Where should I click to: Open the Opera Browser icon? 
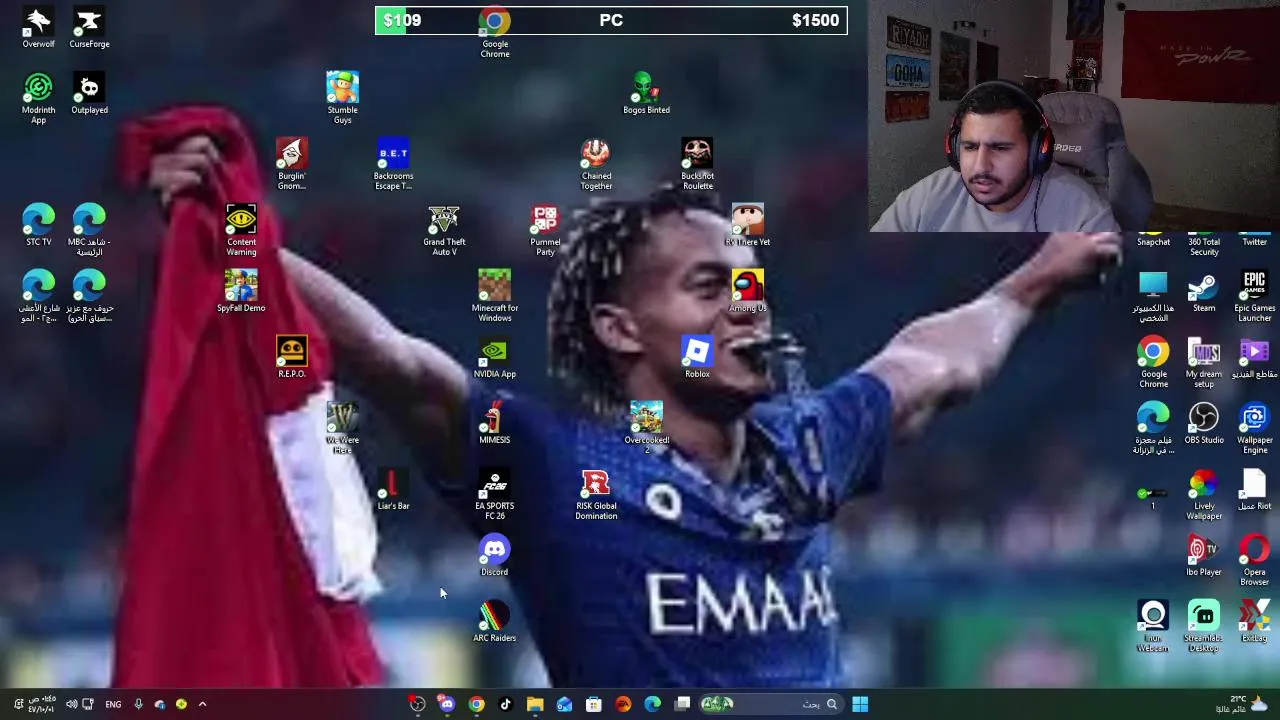1254,561
